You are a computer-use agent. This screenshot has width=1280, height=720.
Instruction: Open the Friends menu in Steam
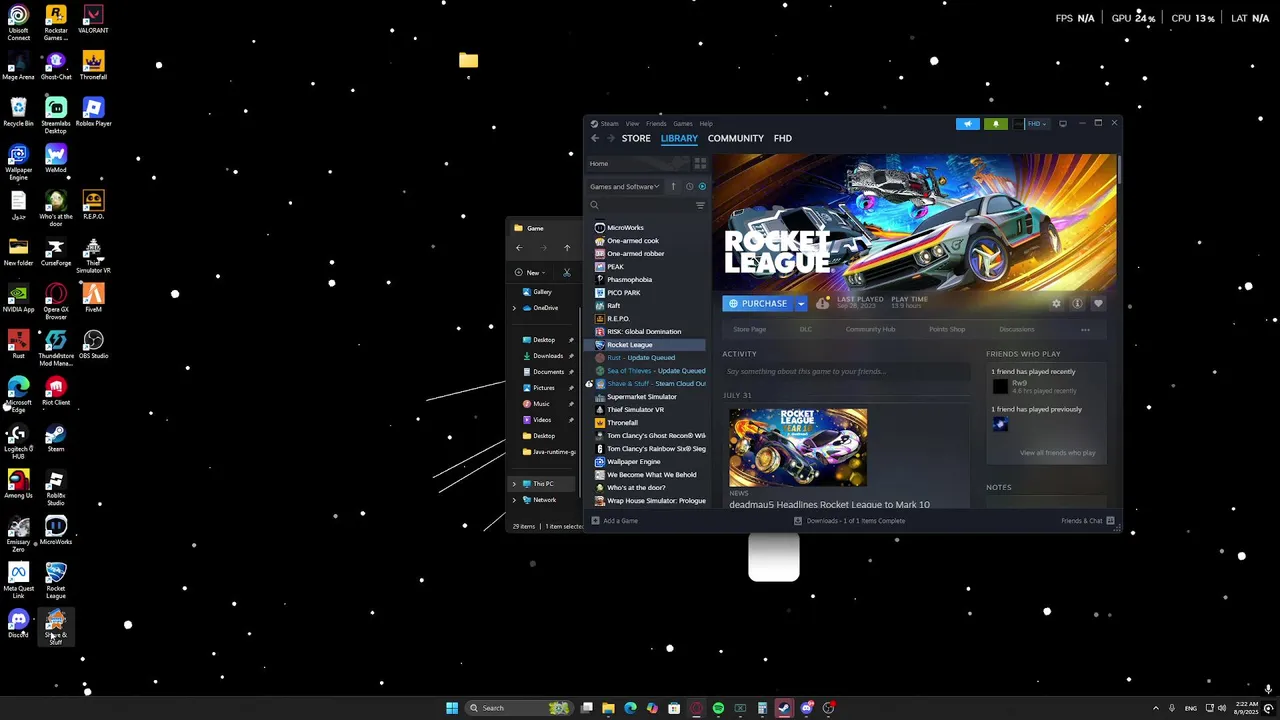[x=656, y=124]
